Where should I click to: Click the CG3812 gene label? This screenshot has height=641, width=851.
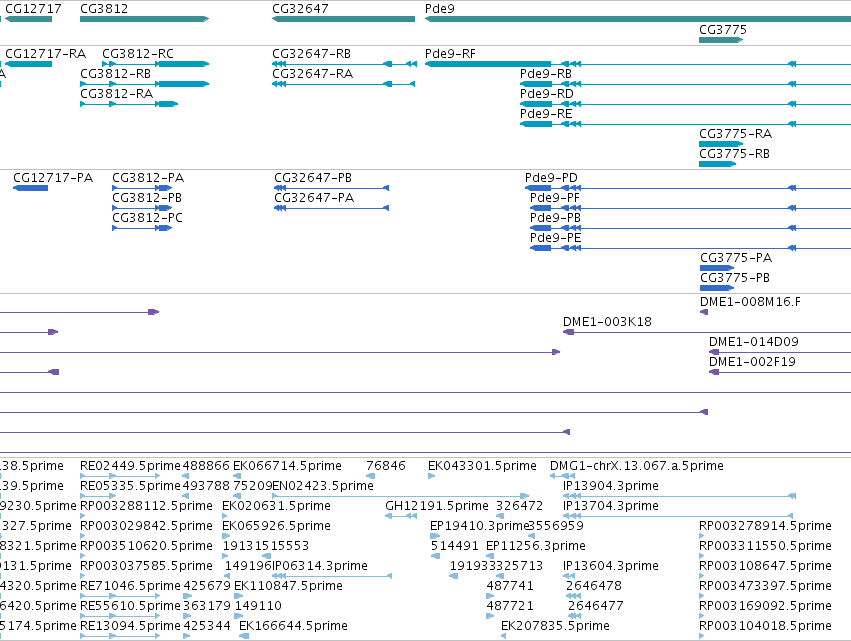click(x=104, y=9)
